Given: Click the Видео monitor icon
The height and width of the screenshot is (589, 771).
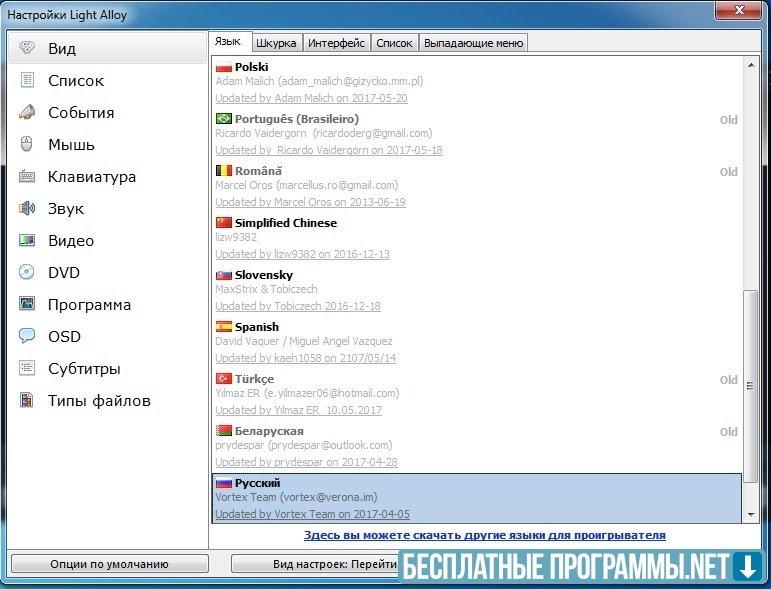Looking at the screenshot, I should tap(27, 241).
